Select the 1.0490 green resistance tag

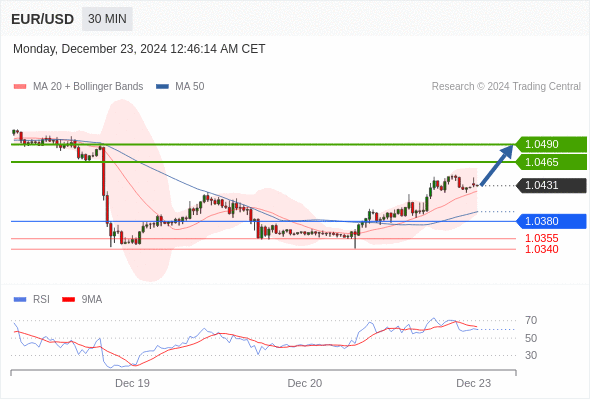click(x=551, y=144)
